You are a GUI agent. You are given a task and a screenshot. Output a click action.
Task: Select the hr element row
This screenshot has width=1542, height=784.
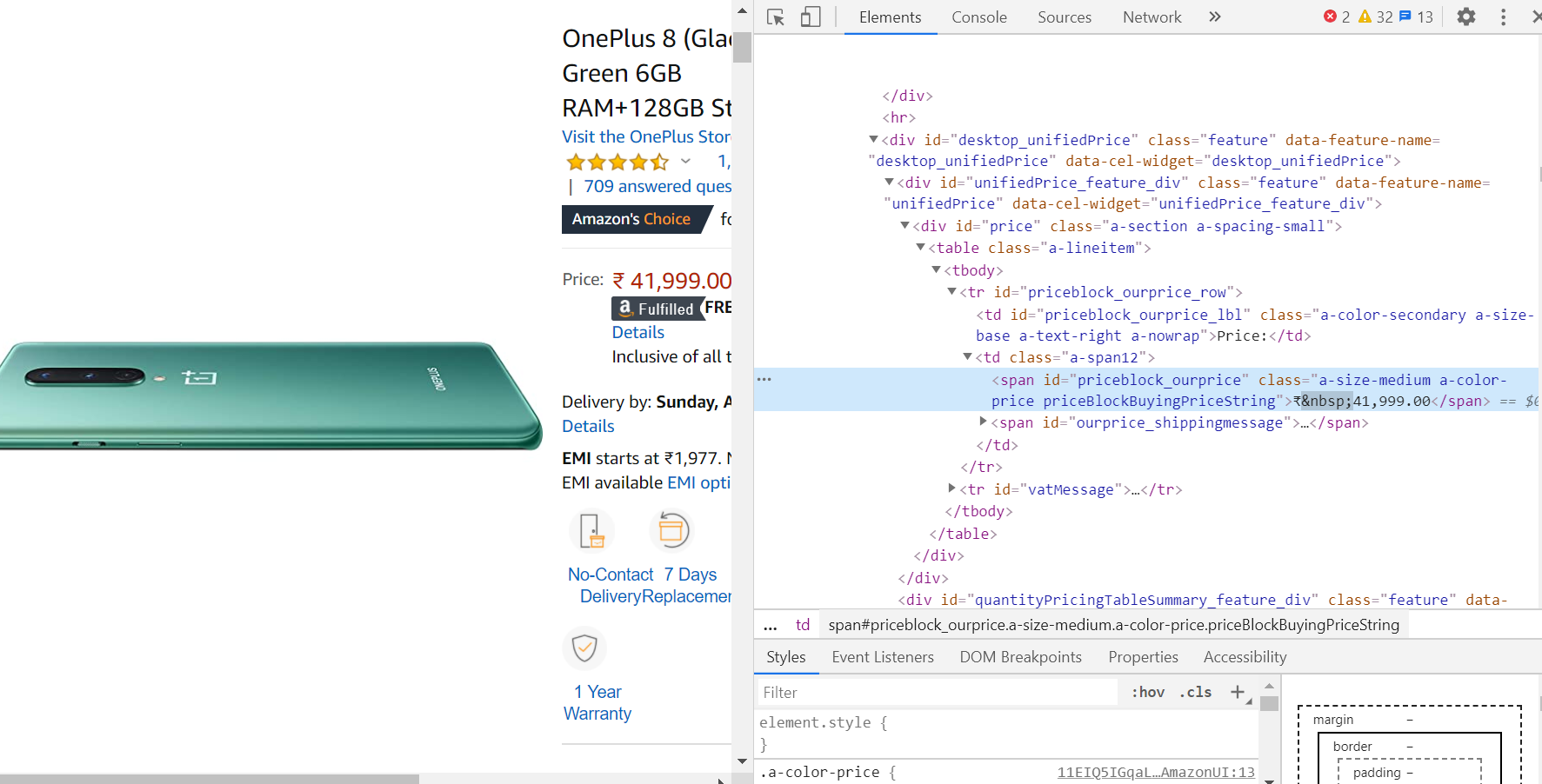[x=898, y=117]
